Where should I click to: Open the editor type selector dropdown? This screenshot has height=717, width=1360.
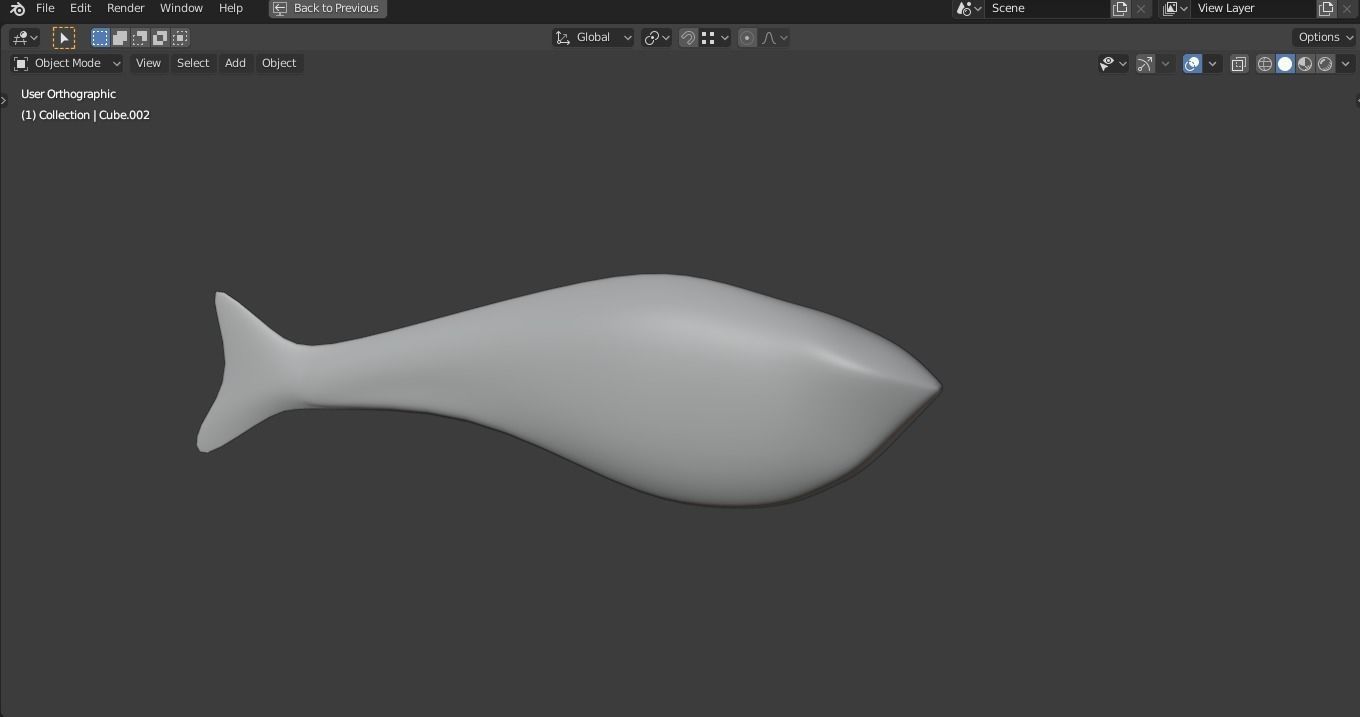click(25, 38)
